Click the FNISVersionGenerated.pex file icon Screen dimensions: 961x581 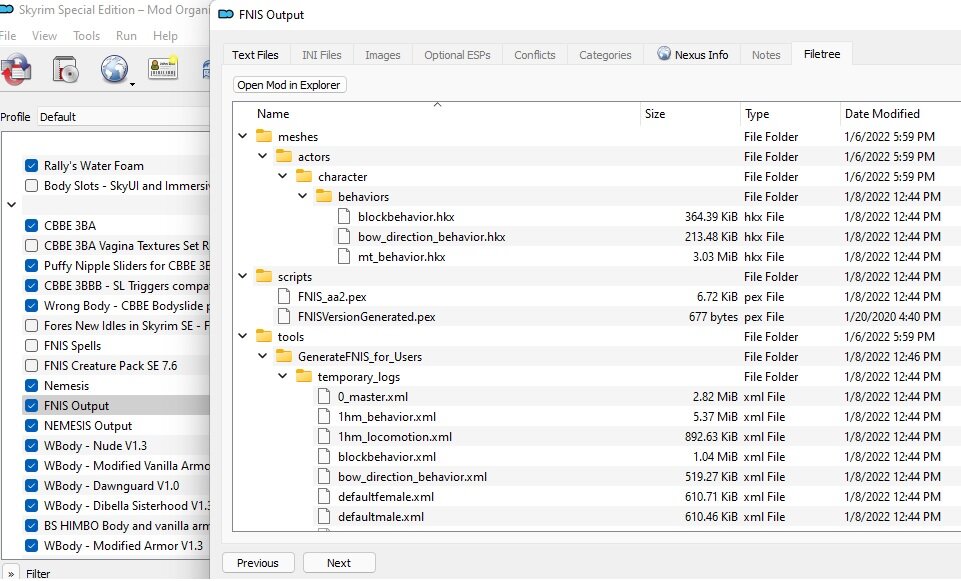point(284,316)
